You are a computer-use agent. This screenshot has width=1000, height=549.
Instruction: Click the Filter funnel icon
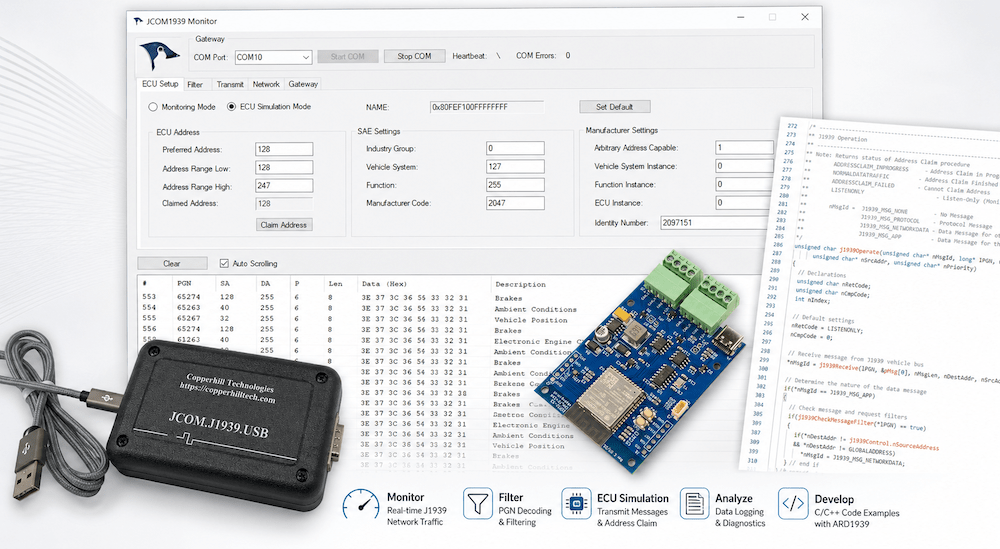pos(477,504)
